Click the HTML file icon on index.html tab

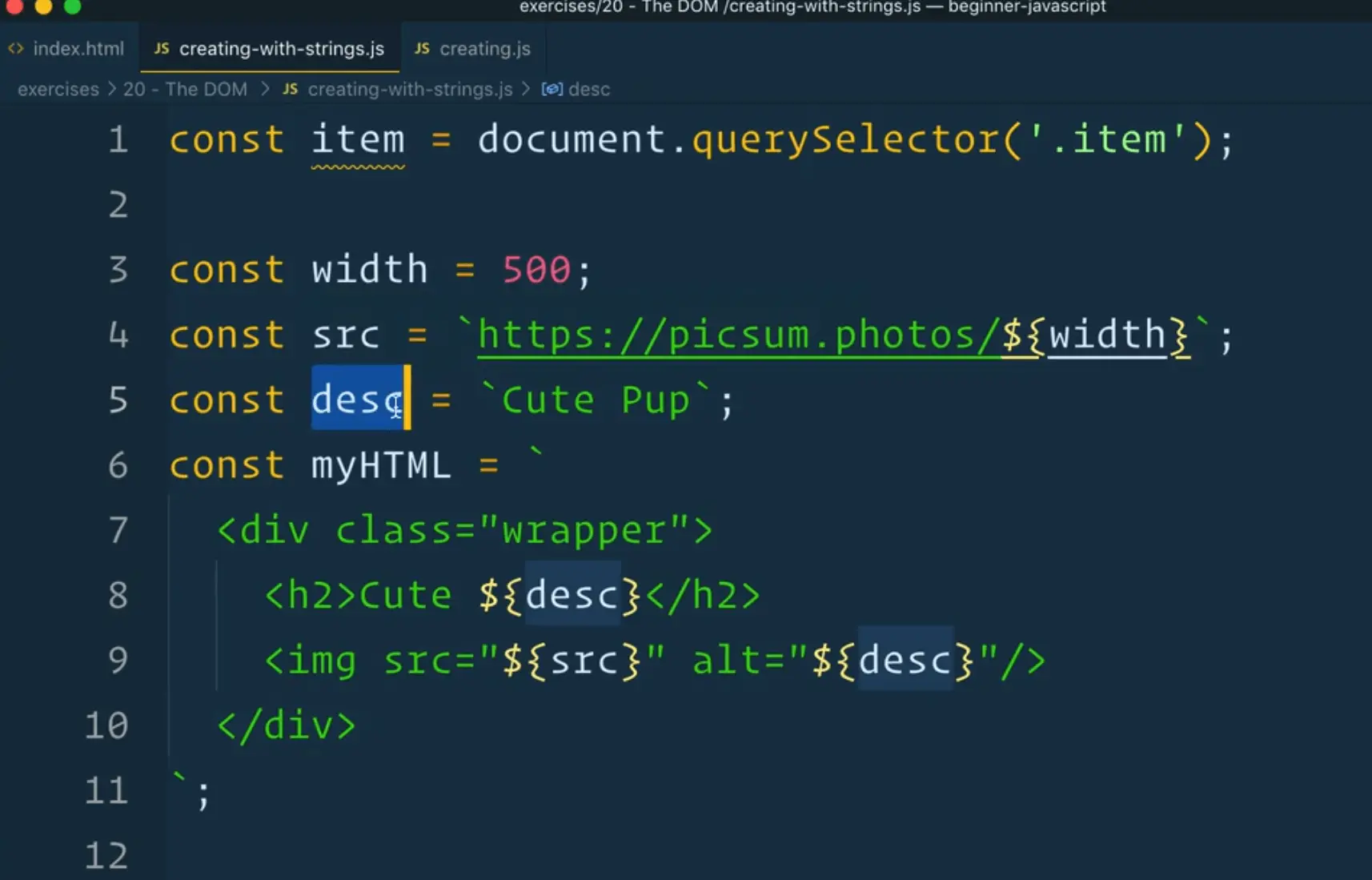pyautogui.click(x=15, y=49)
